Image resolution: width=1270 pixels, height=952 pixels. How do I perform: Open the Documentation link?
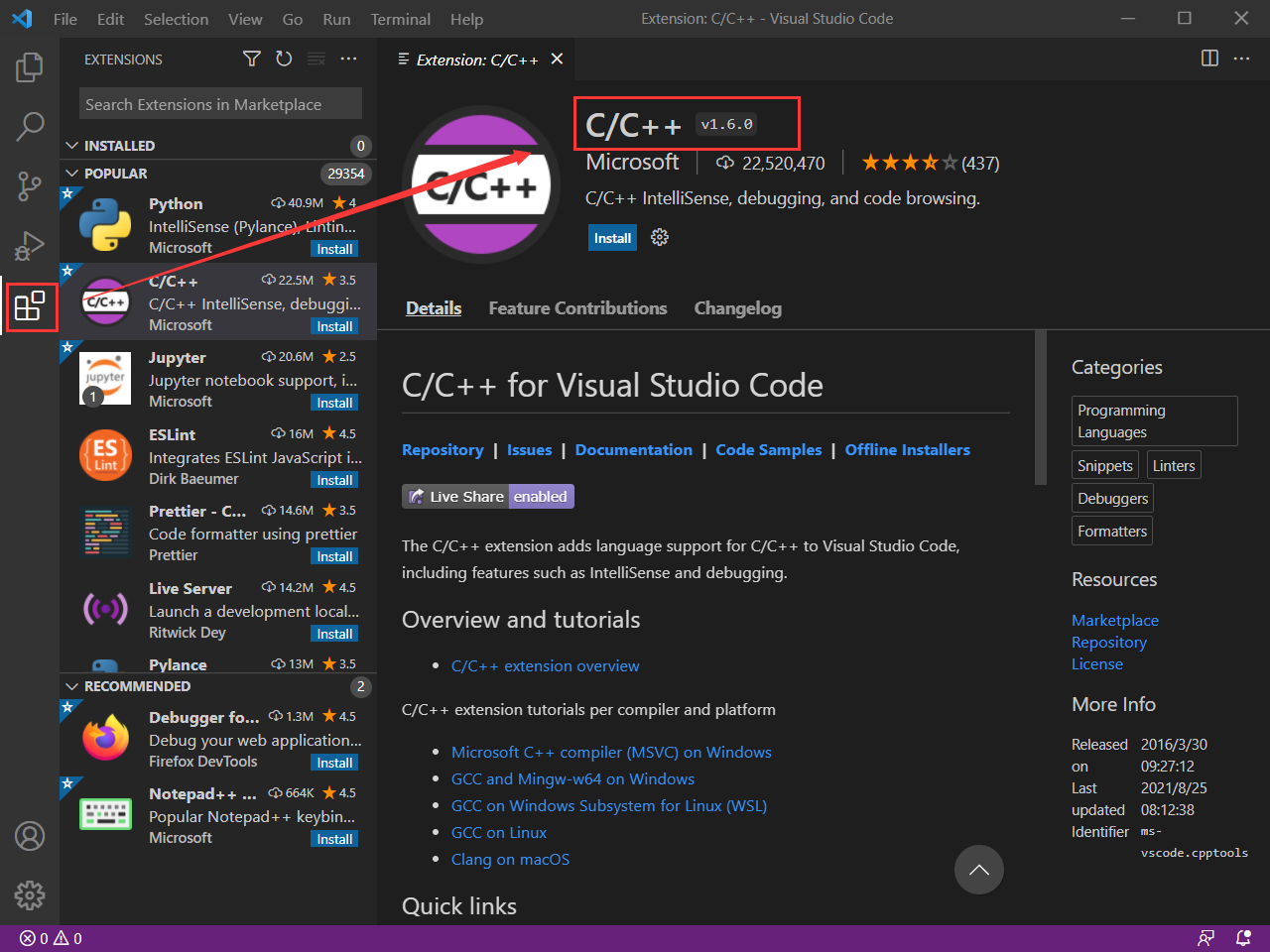tap(634, 449)
